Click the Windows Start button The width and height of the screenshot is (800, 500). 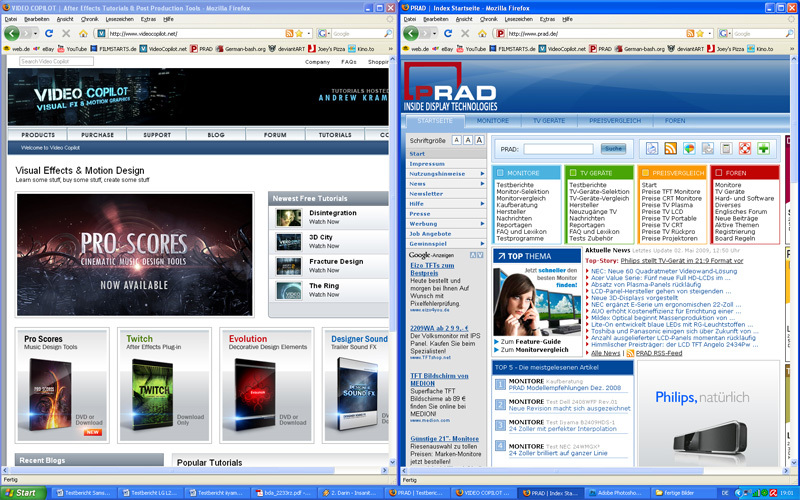(23, 493)
